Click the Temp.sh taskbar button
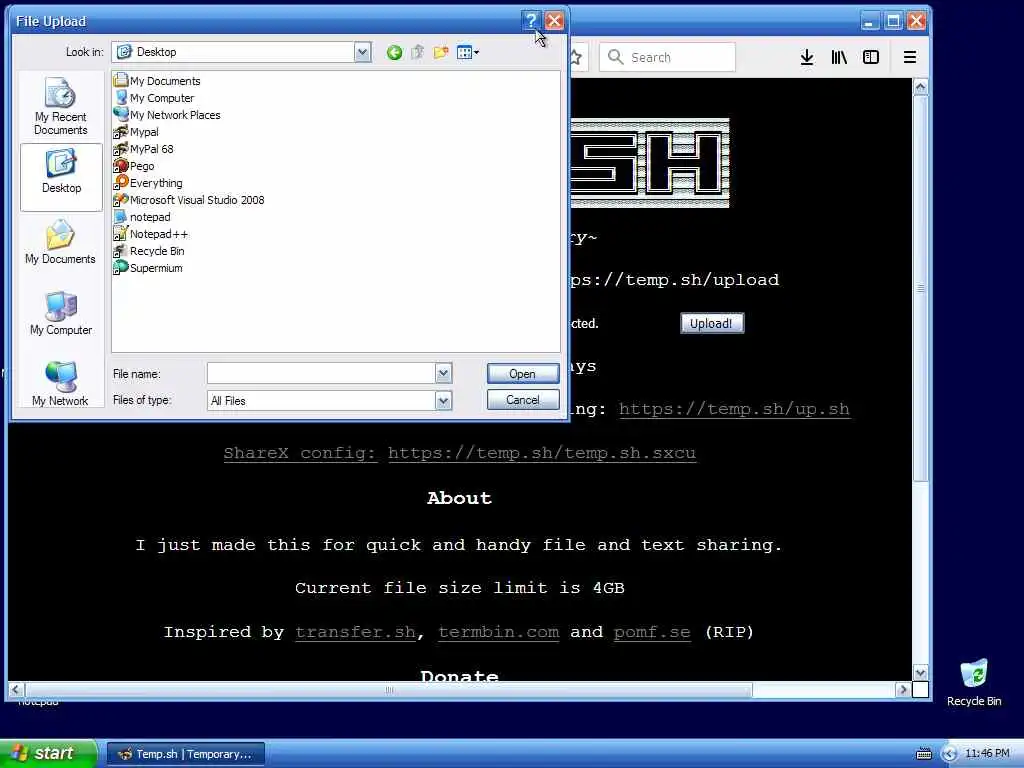The width and height of the screenshot is (1024, 768). pos(186,754)
